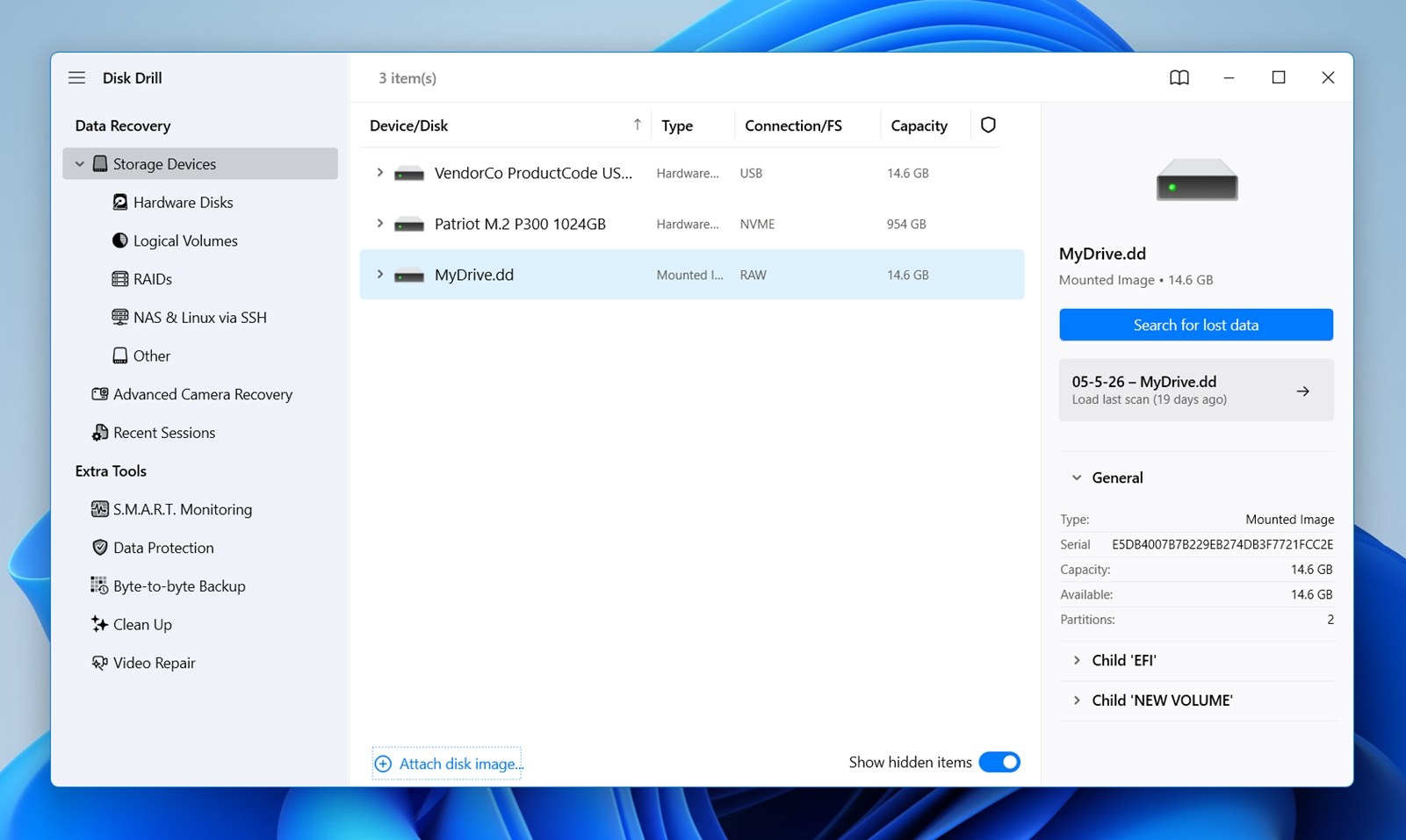The image size is (1406, 840).
Task: Open S.M.A.R.T. Monitoring tool
Action: [x=182, y=510]
